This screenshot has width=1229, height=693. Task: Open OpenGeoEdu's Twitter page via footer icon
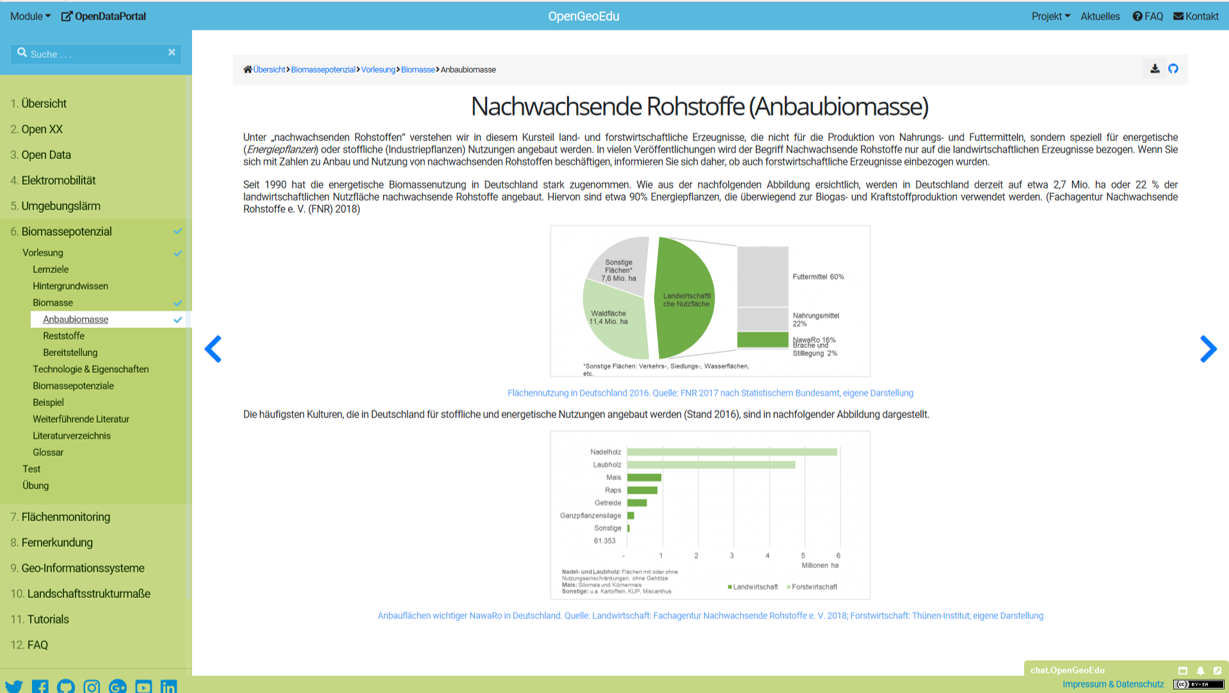(x=14, y=687)
